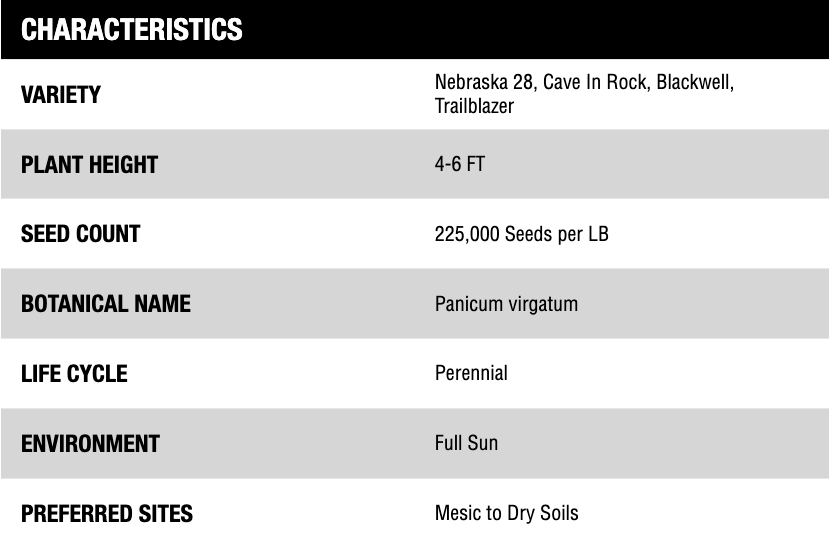Select the word 'virgatum'
This screenshot has width=833, height=549.
[543, 304]
